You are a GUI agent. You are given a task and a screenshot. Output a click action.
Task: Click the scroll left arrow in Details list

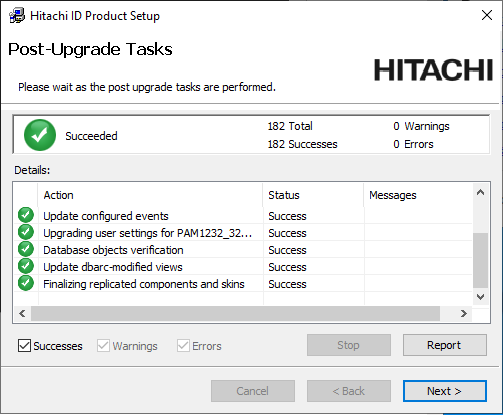[22, 313]
